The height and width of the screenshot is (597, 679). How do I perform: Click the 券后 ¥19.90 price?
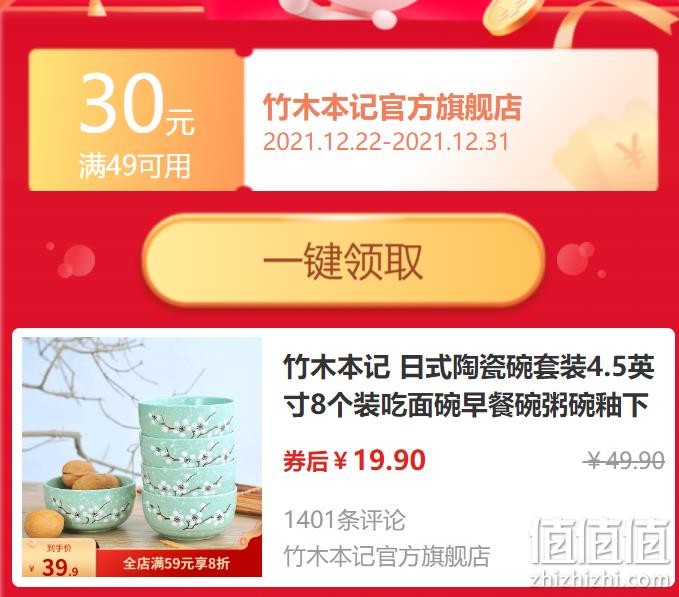click(354, 460)
